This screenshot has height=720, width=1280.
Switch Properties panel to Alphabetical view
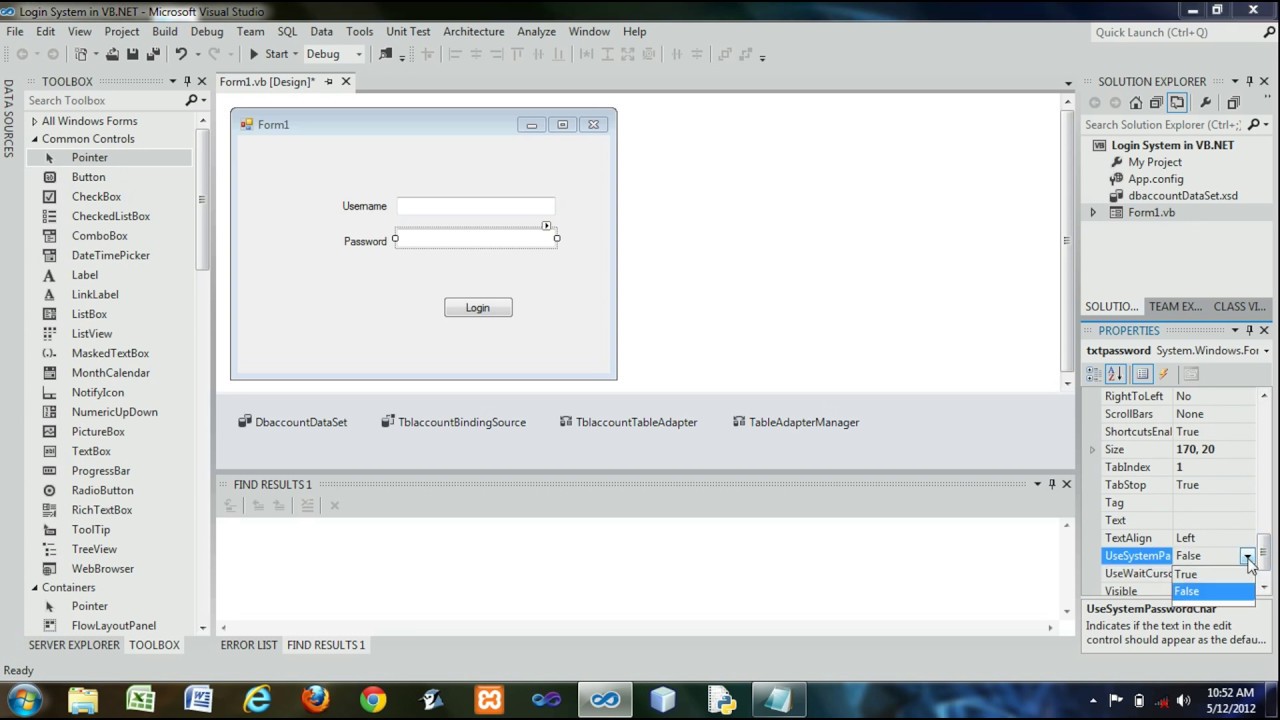coord(1116,374)
